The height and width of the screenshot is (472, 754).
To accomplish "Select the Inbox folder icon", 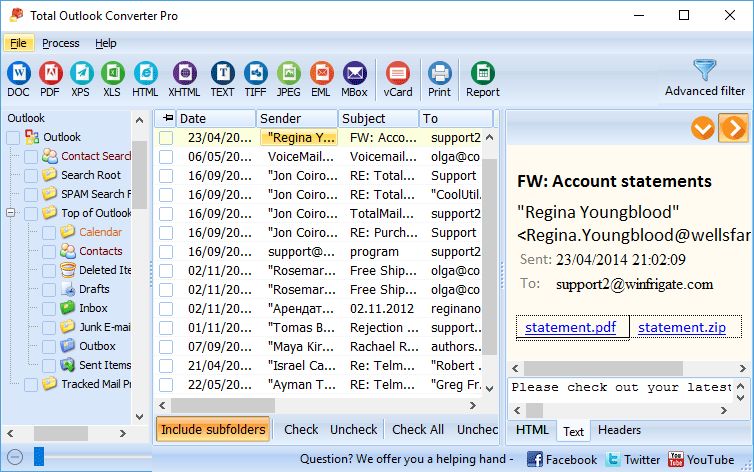I will (68, 308).
